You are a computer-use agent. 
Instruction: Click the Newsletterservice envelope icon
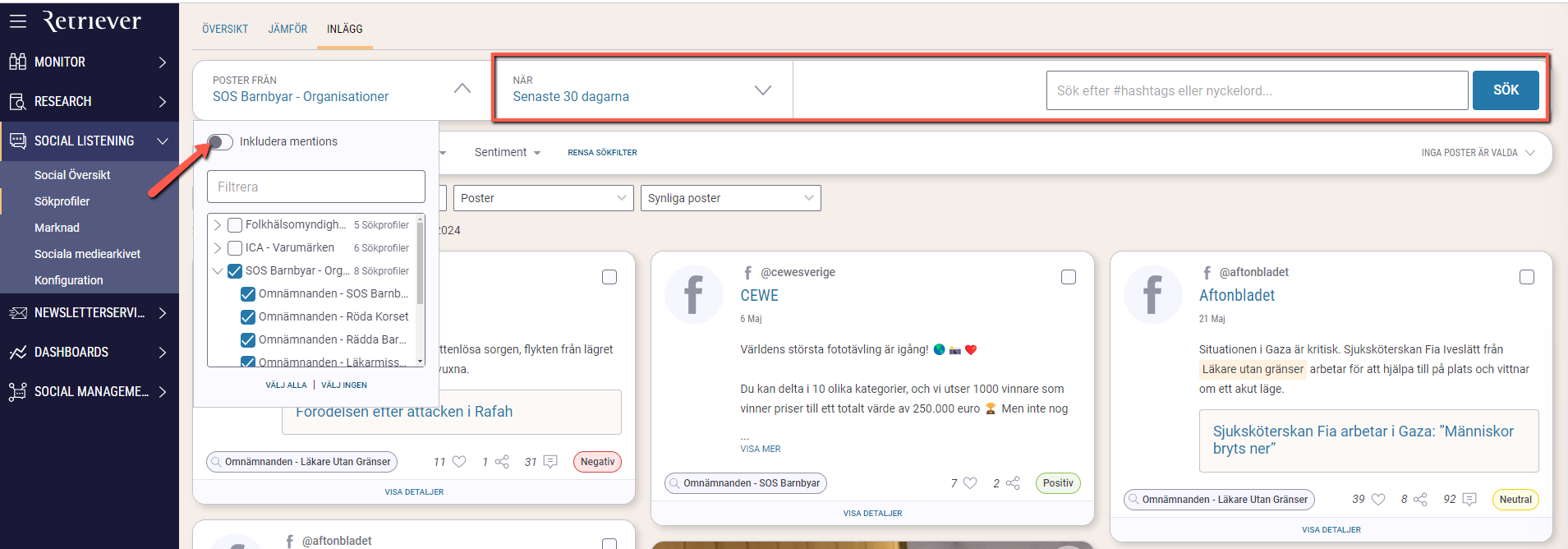coord(17,312)
